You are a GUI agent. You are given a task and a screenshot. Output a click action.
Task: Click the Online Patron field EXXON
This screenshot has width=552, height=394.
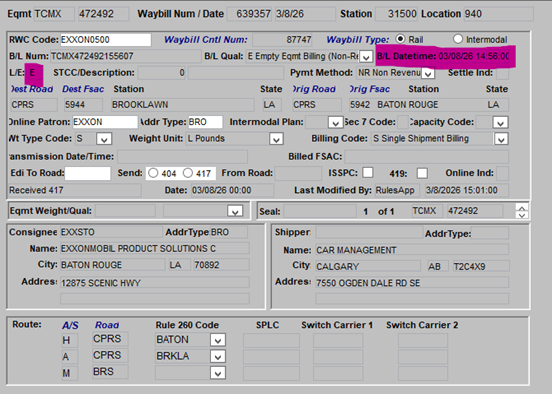[105, 122]
